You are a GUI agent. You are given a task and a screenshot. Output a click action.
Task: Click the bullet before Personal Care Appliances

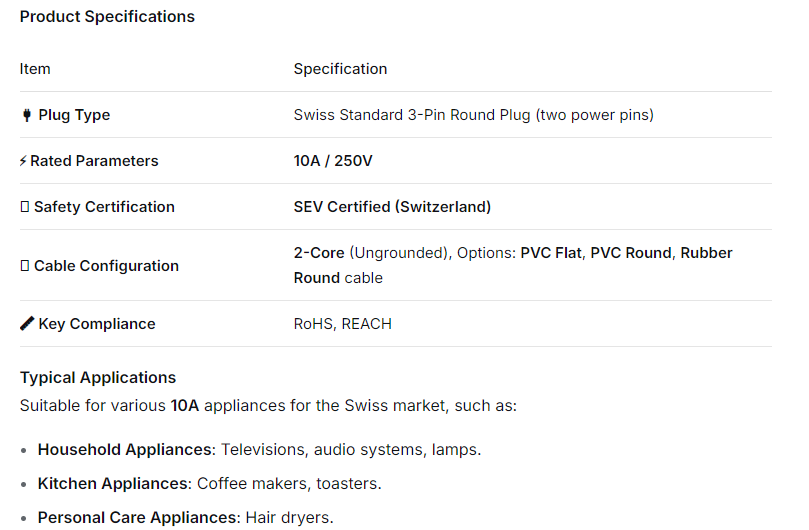coord(24,518)
